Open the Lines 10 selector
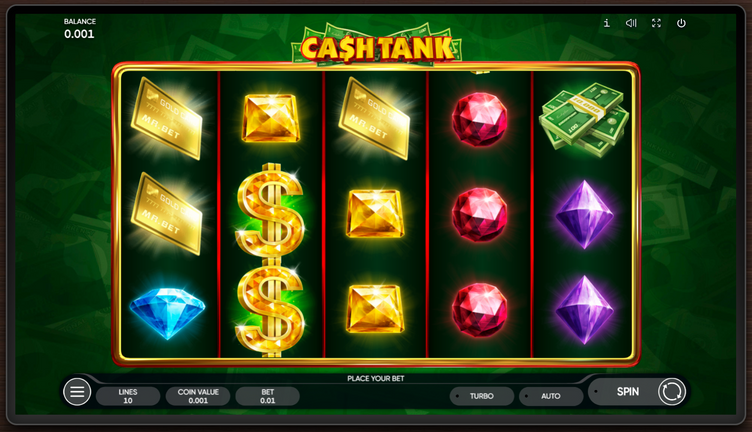 (128, 396)
